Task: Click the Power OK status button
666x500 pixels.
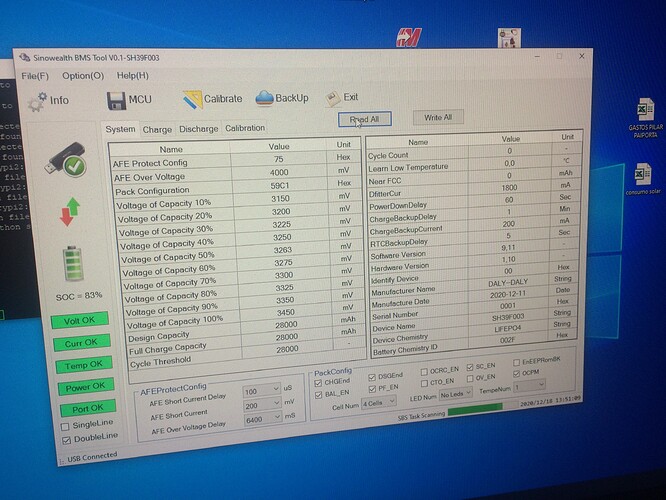Action: (x=86, y=387)
